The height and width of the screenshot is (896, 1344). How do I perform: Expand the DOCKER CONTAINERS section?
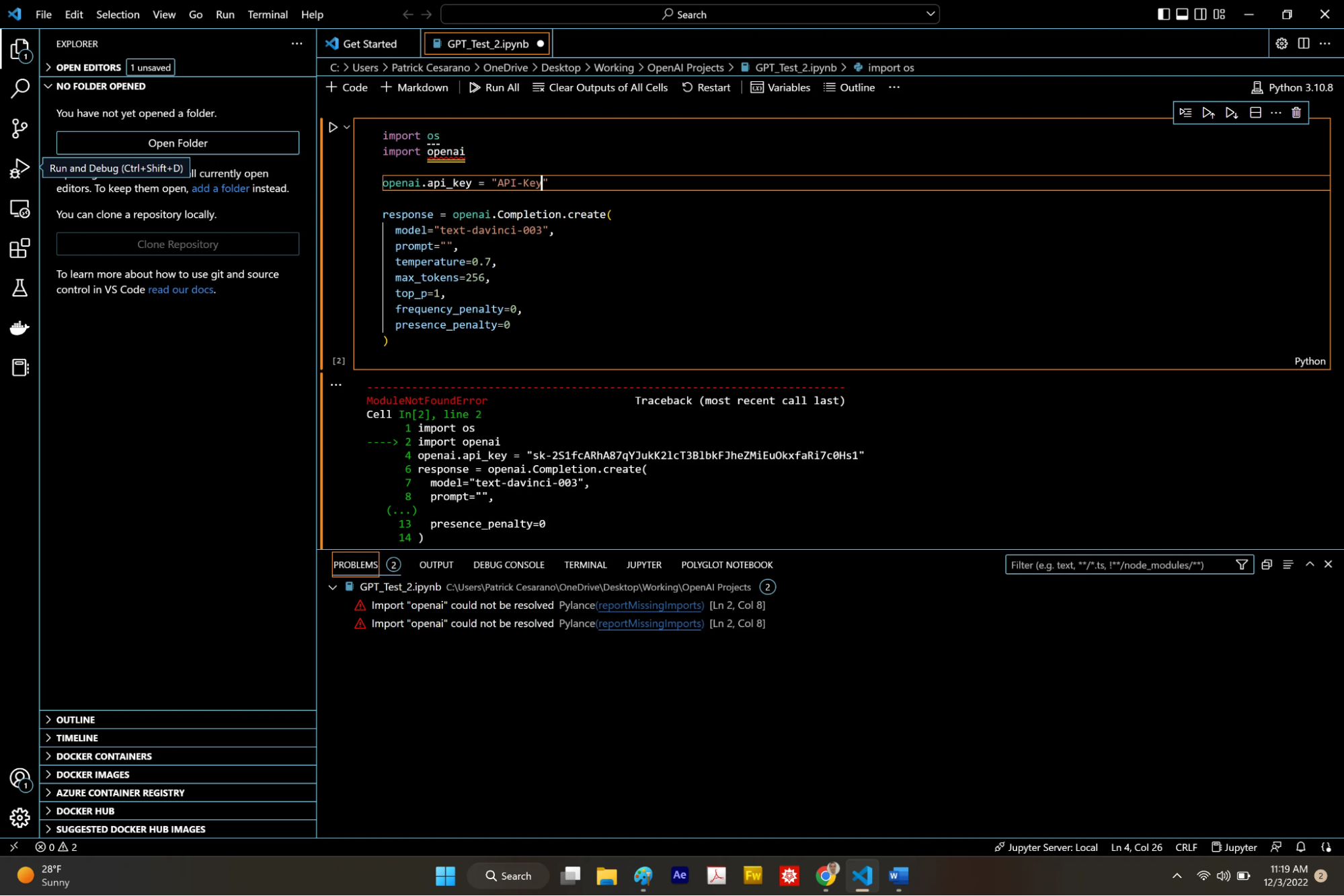104,756
